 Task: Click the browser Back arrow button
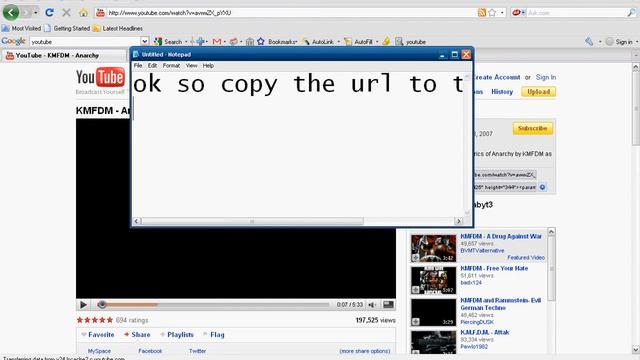click(11, 13)
